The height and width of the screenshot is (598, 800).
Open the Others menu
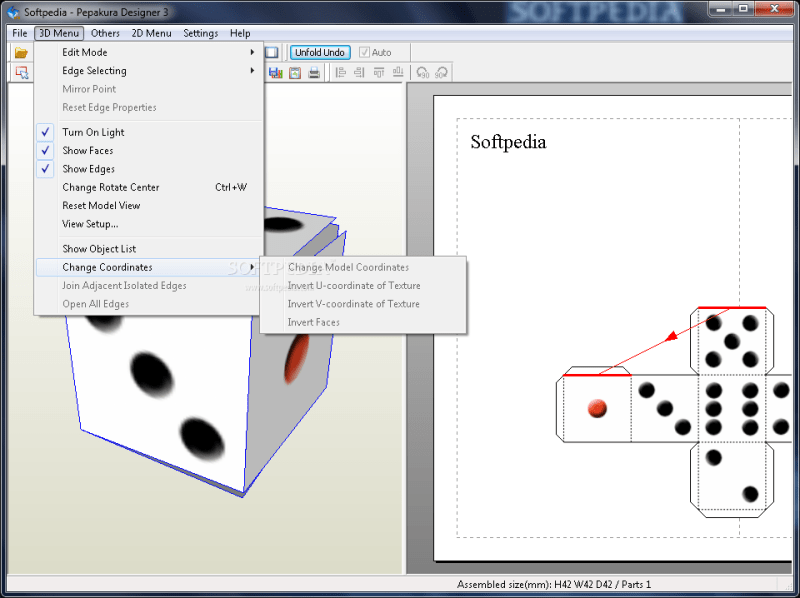coord(105,33)
